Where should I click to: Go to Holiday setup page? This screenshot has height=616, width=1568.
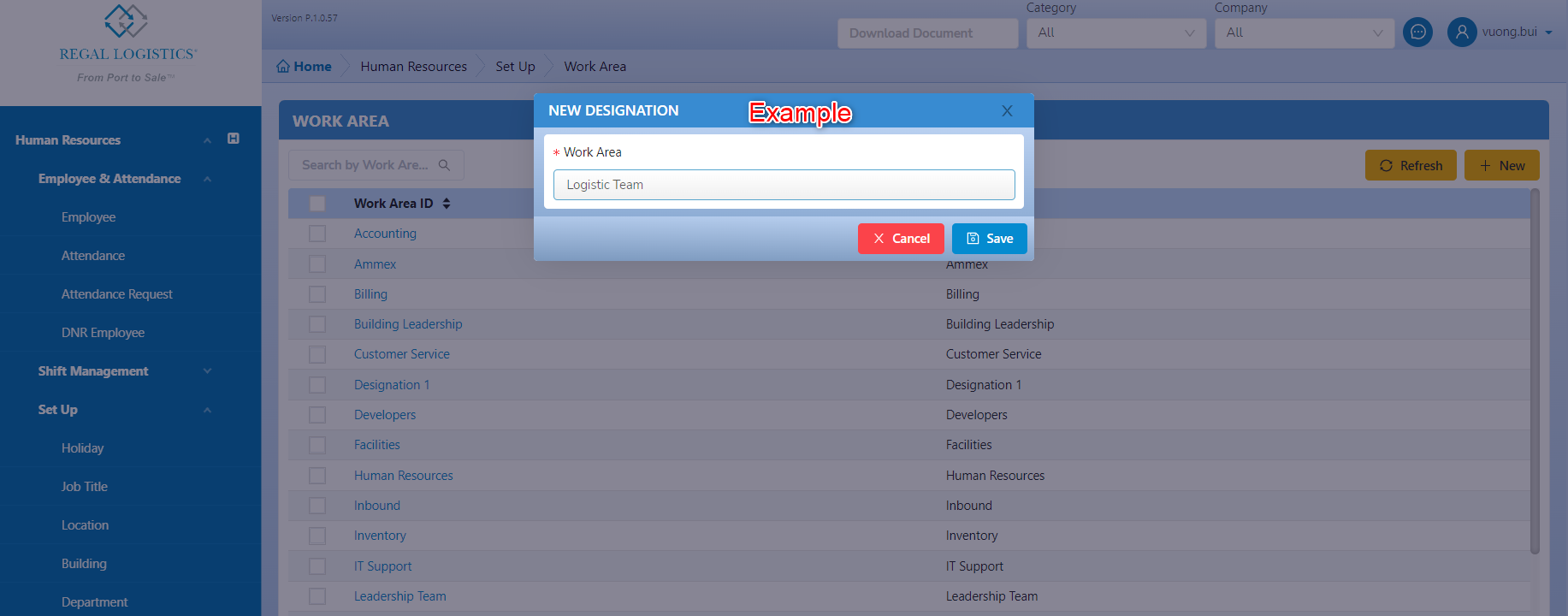coord(82,448)
